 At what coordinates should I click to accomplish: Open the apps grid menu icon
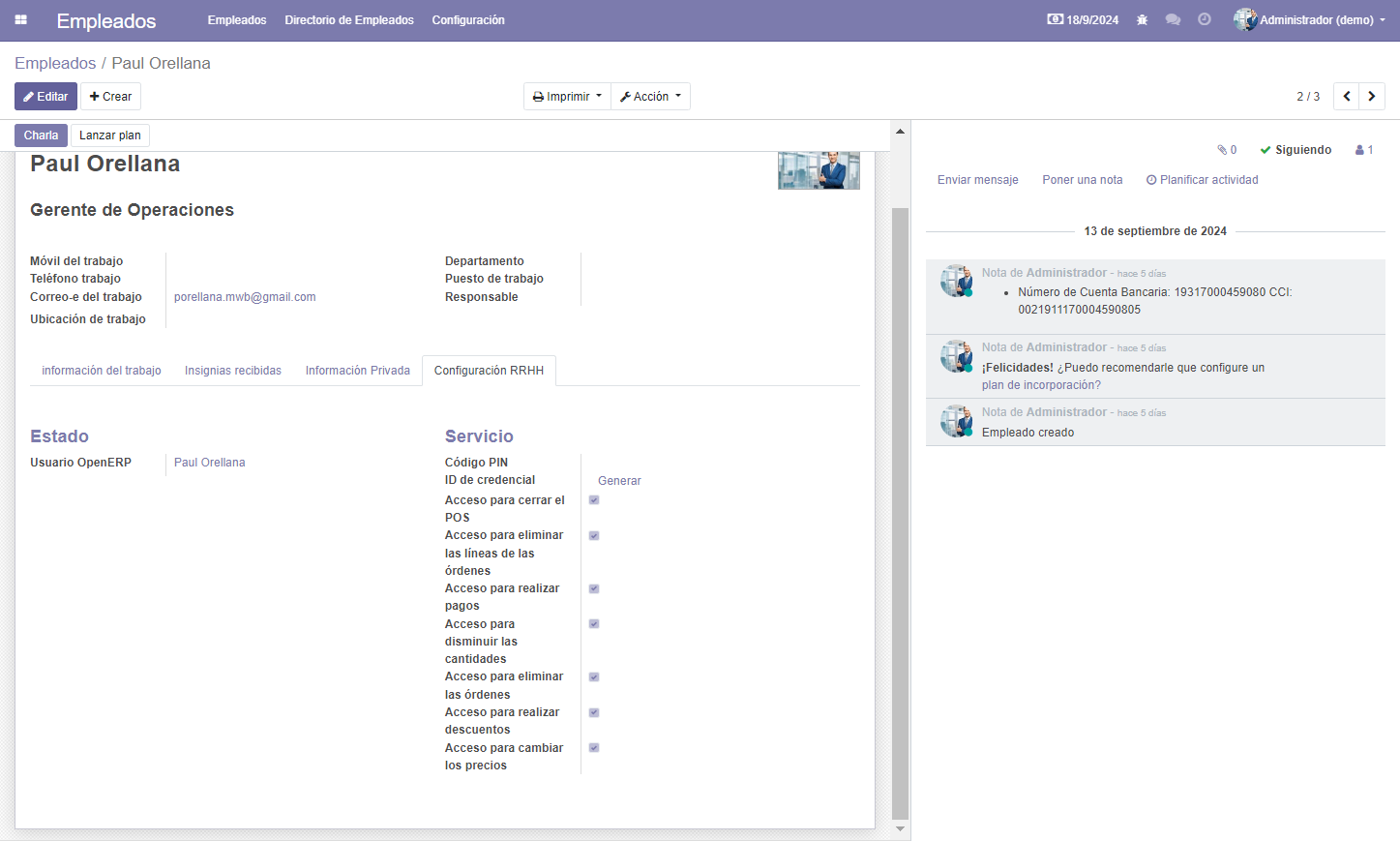click(20, 19)
